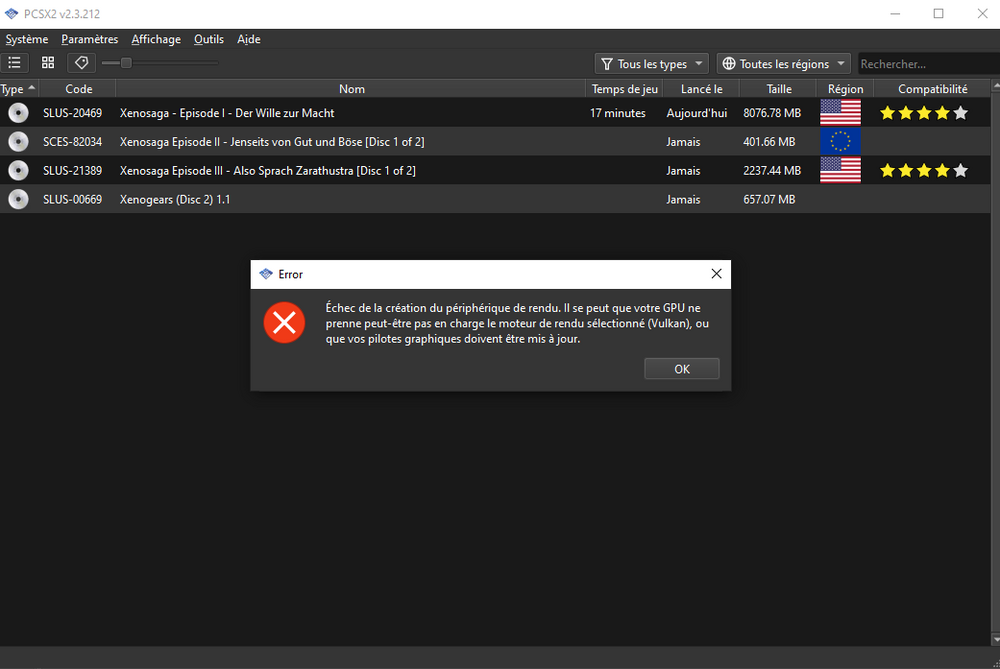The width and height of the screenshot is (1000, 669).
Task: Sort games by the Nom column header
Action: coord(351,89)
